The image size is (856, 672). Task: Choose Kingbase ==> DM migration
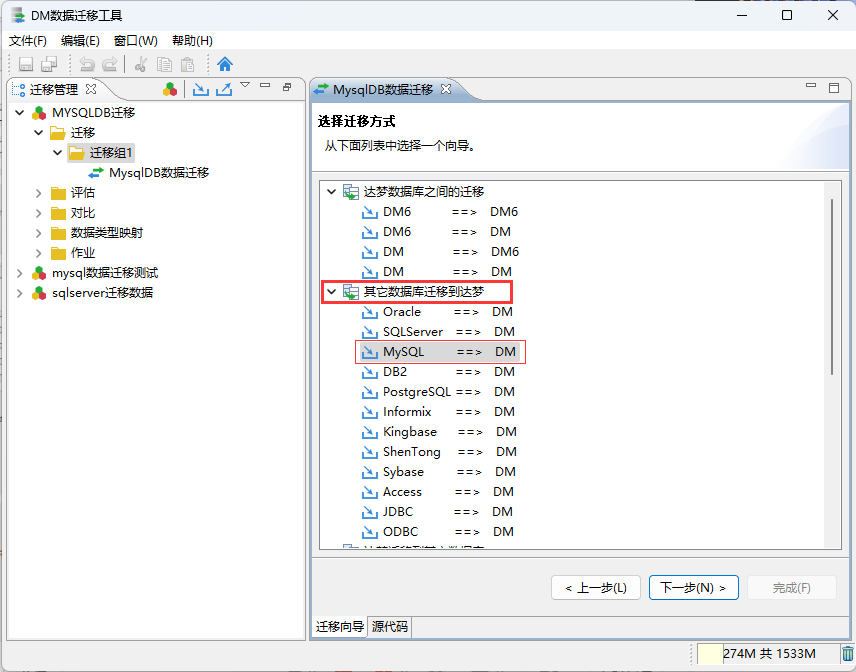439,432
